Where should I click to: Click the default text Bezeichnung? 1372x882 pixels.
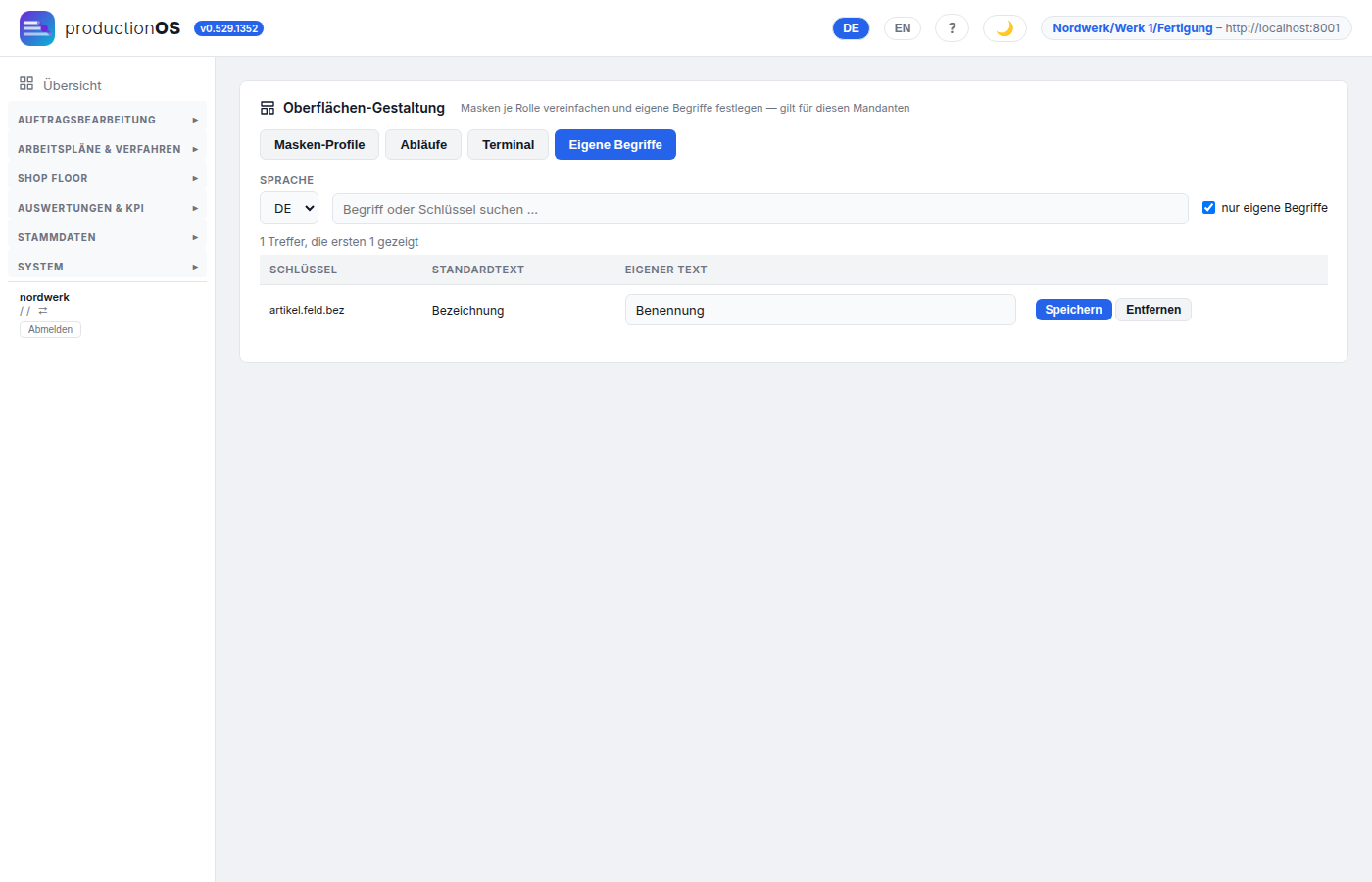click(x=467, y=311)
